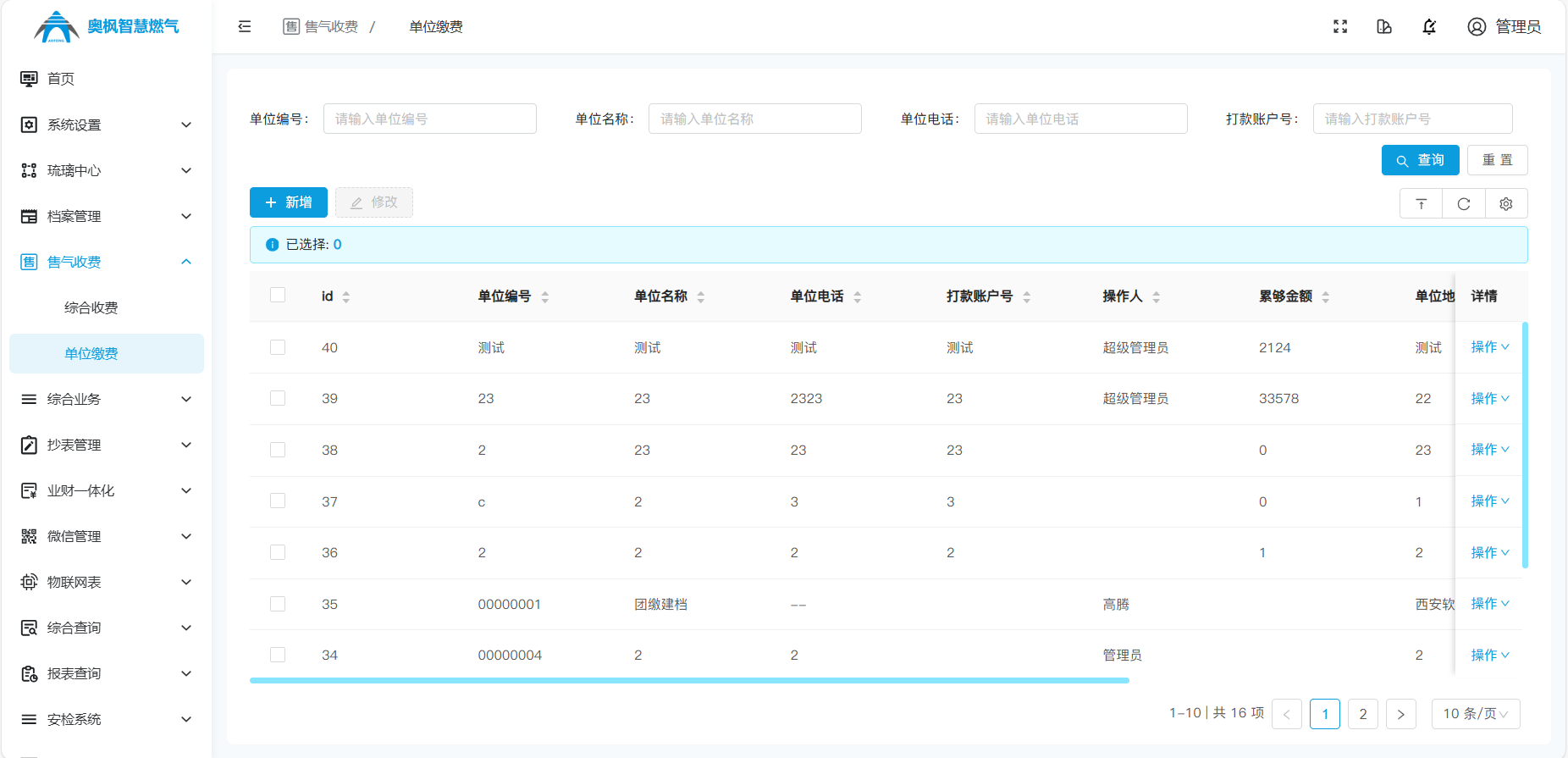The width and height of the screenshot is (1568, 758).
Task: Click the 系统设置 sidebar icon
Action: tap(29, 124)
